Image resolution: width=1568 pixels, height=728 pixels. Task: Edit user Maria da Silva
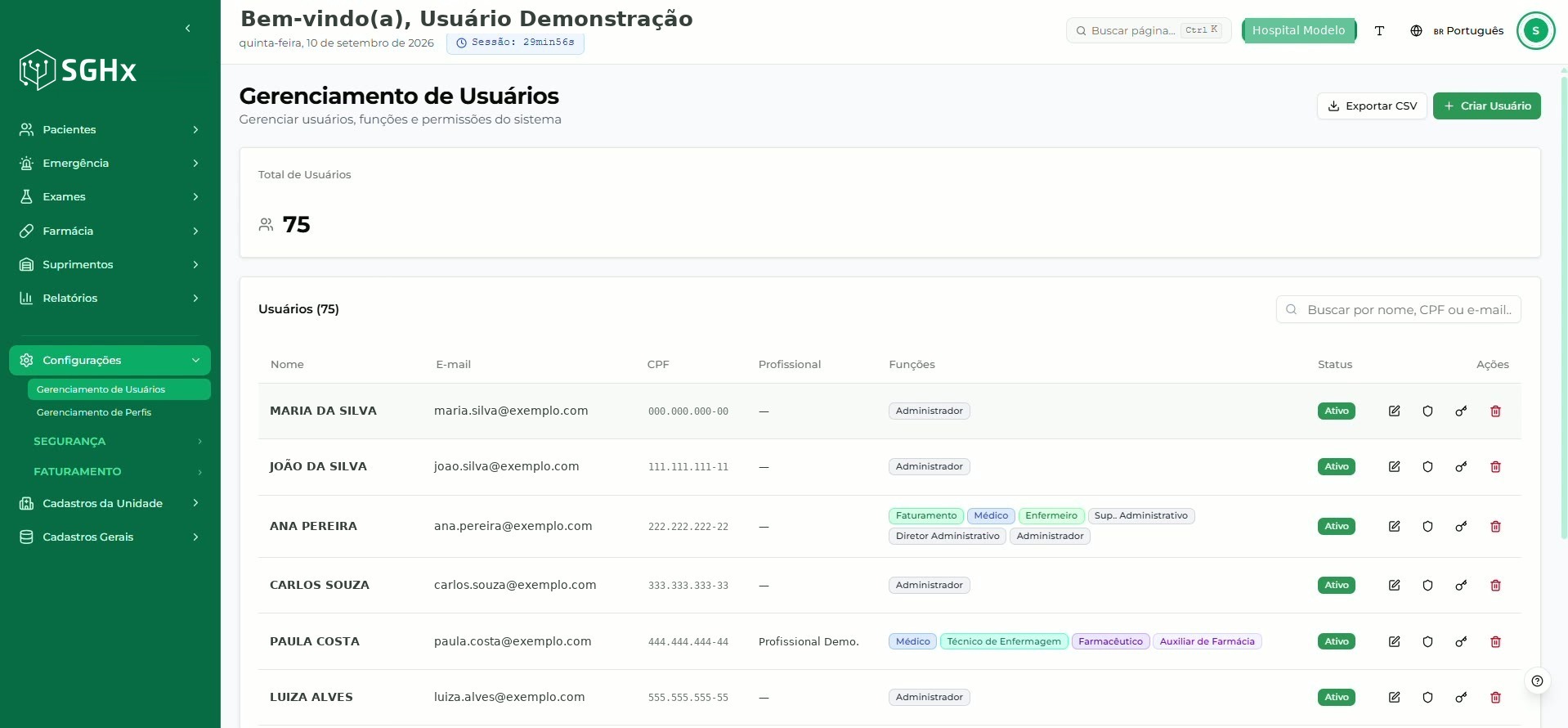(1394, 411)
